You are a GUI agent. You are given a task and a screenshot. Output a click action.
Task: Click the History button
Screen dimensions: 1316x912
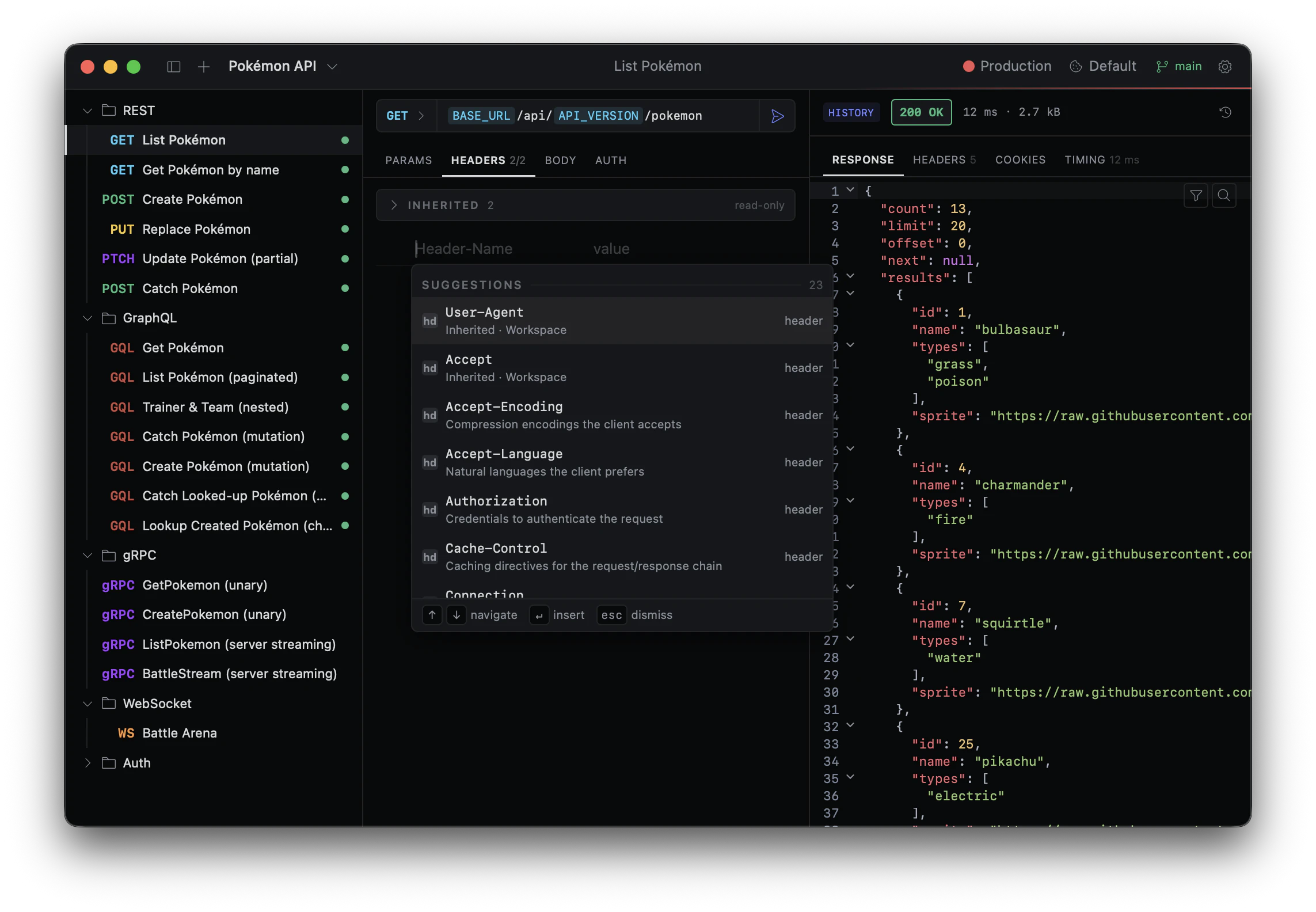[x=851, y=112]
